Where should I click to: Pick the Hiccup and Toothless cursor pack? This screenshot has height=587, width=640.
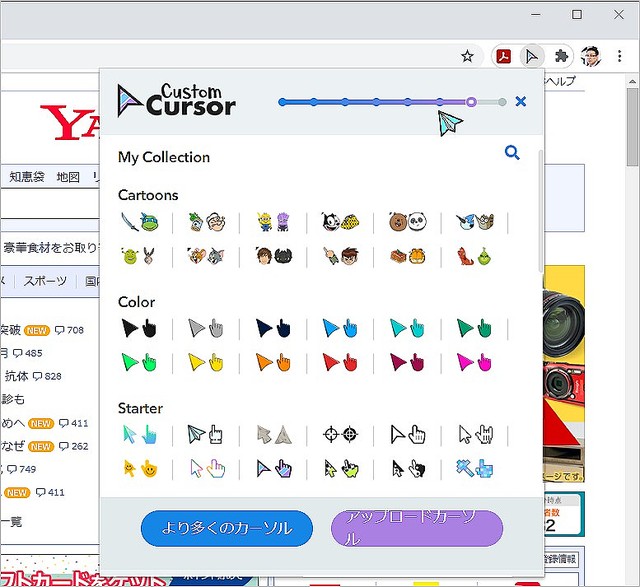273,256
